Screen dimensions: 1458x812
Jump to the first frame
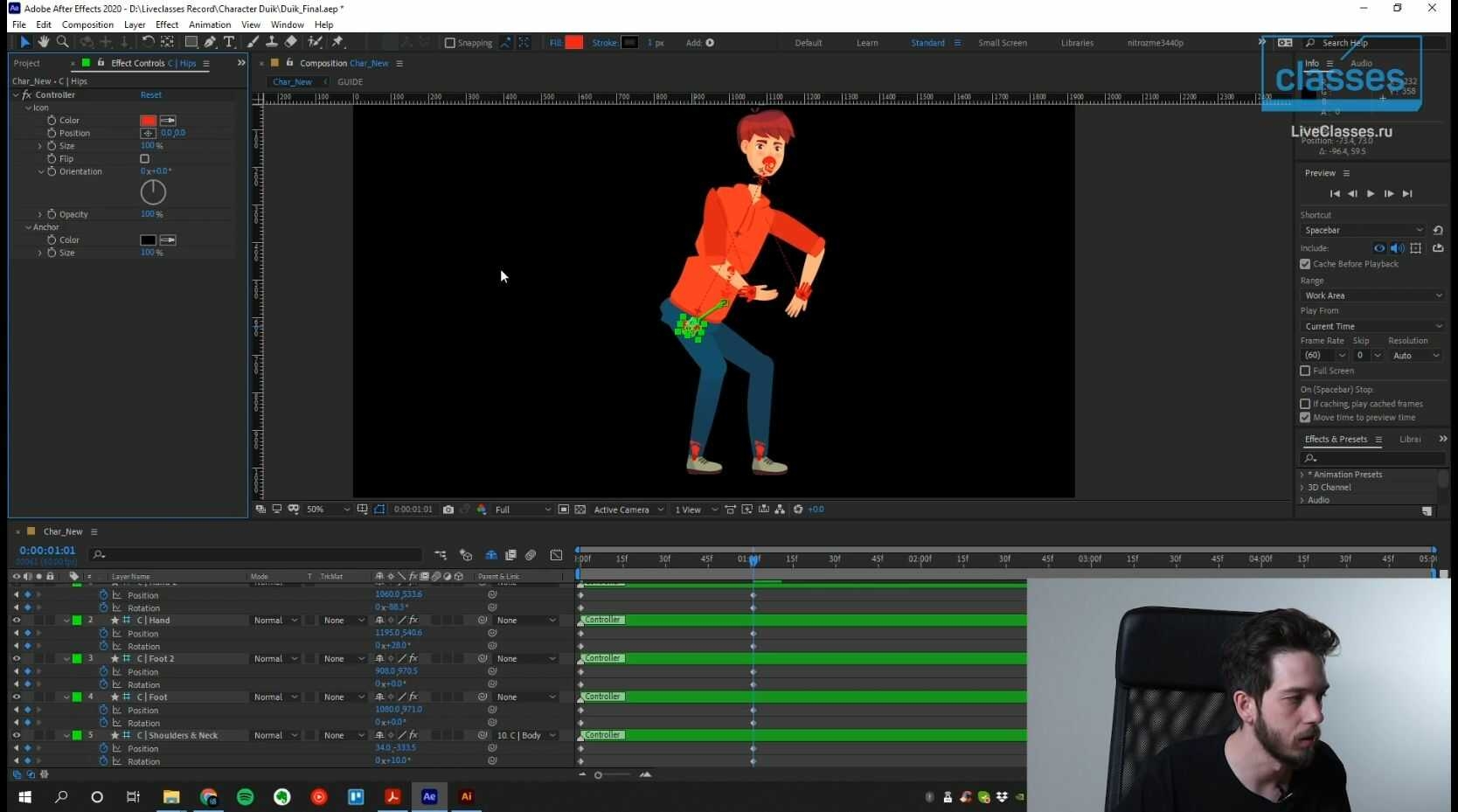1335,194
